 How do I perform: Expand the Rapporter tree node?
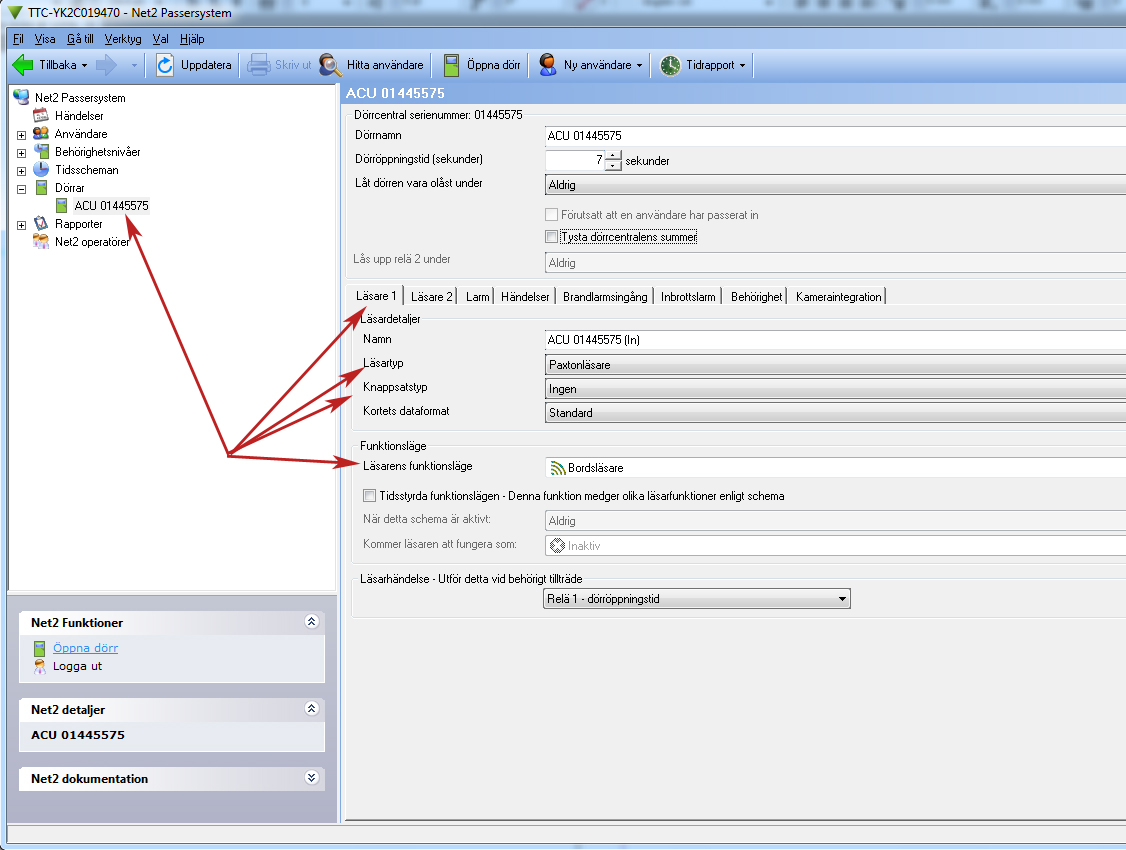pos(22,225)
